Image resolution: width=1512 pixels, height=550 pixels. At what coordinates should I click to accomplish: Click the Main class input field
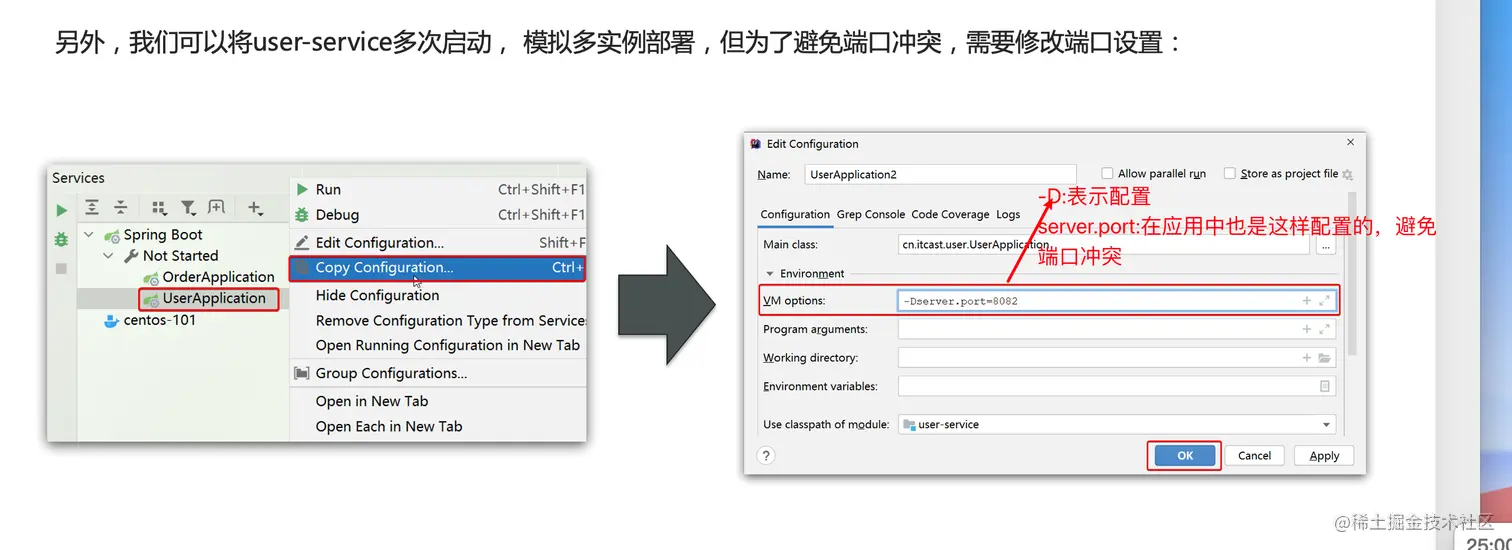[x=1104, y=245]
